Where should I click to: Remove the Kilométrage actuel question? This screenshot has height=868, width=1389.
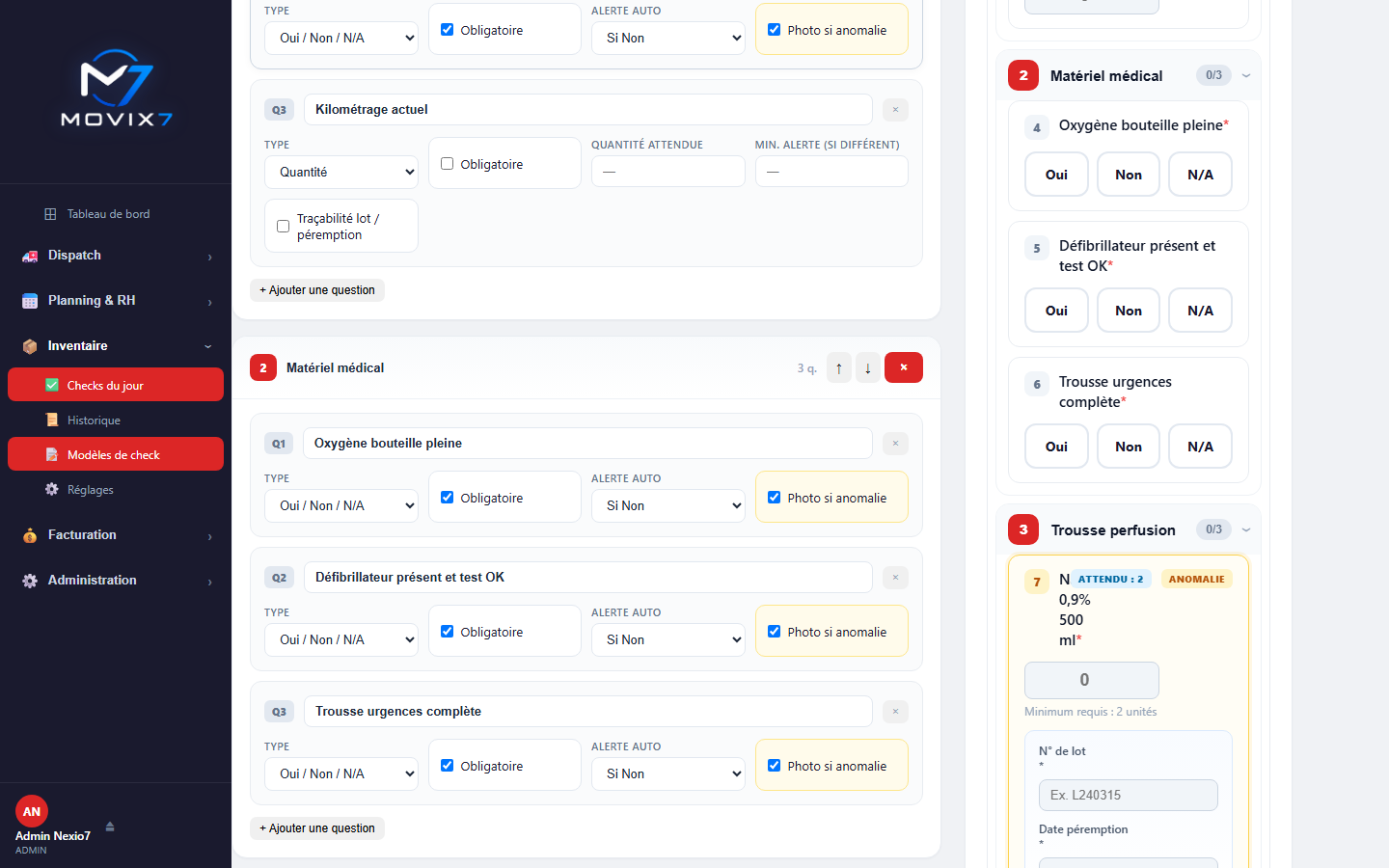click(x=895, y=110)
